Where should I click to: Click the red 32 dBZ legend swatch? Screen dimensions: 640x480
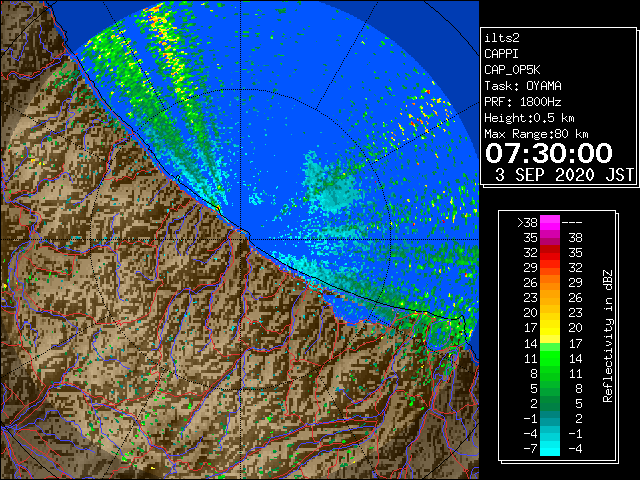(x=550, y=253)
